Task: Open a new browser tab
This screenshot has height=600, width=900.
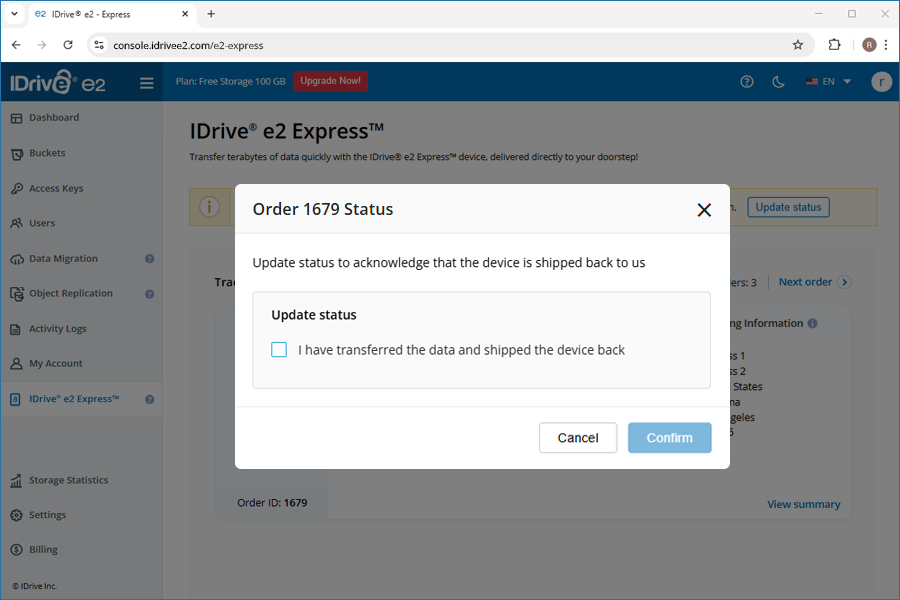Action: 211,14
